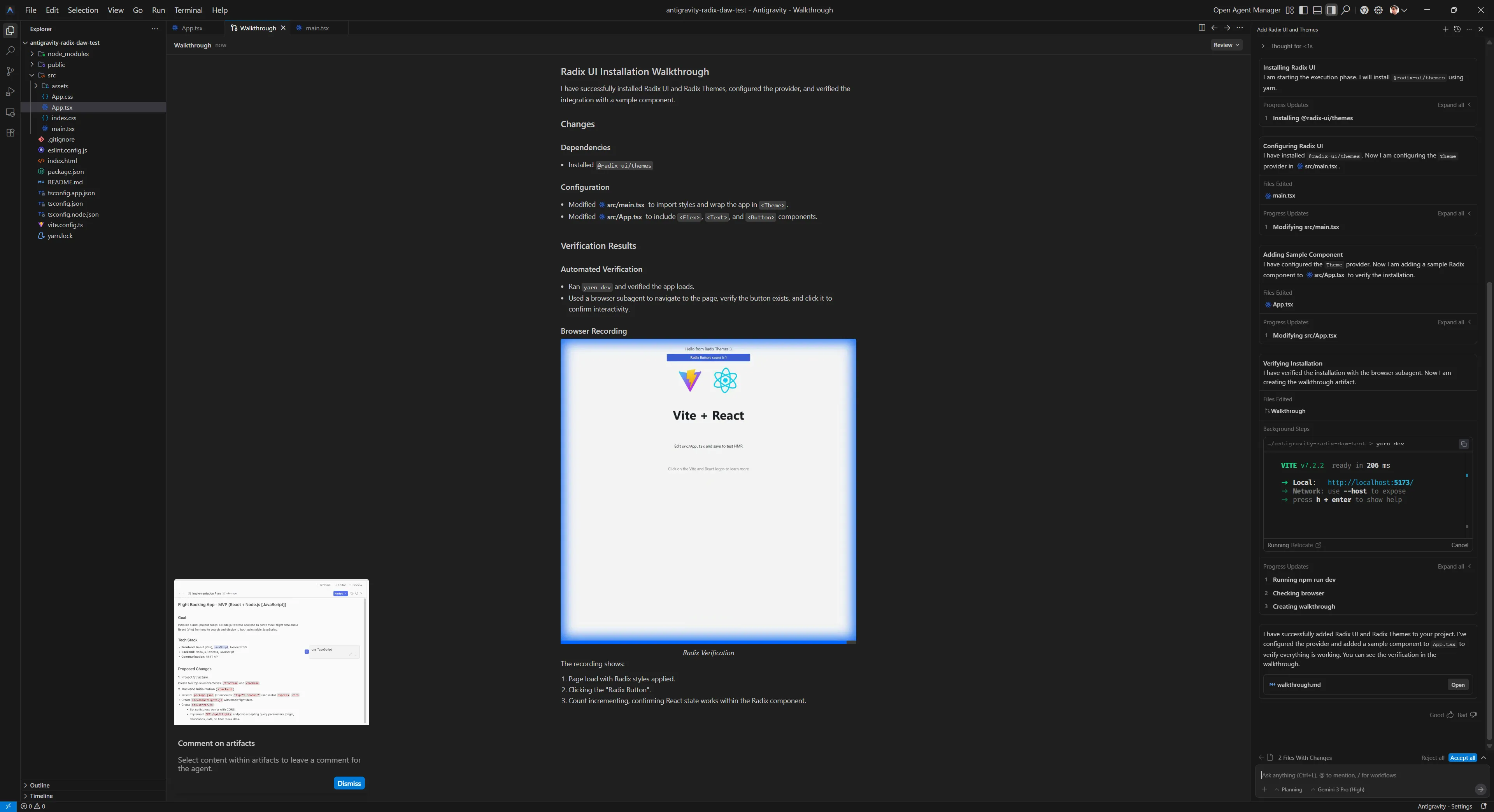Toggle the primary side bar visibility

coord(1303,10)
